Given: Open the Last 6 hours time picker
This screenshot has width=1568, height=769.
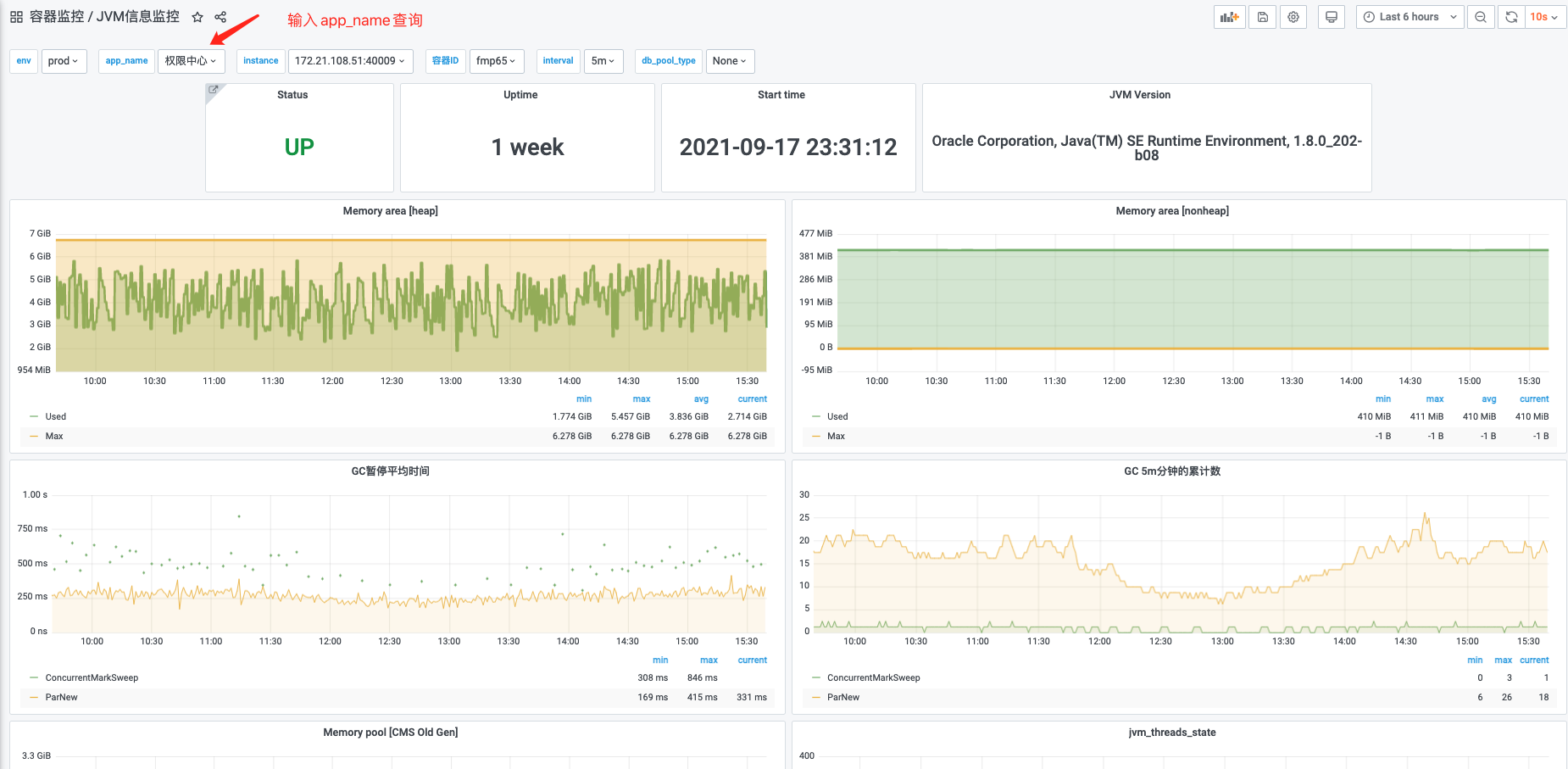Looking at the screenshot, I should 1410,17.
